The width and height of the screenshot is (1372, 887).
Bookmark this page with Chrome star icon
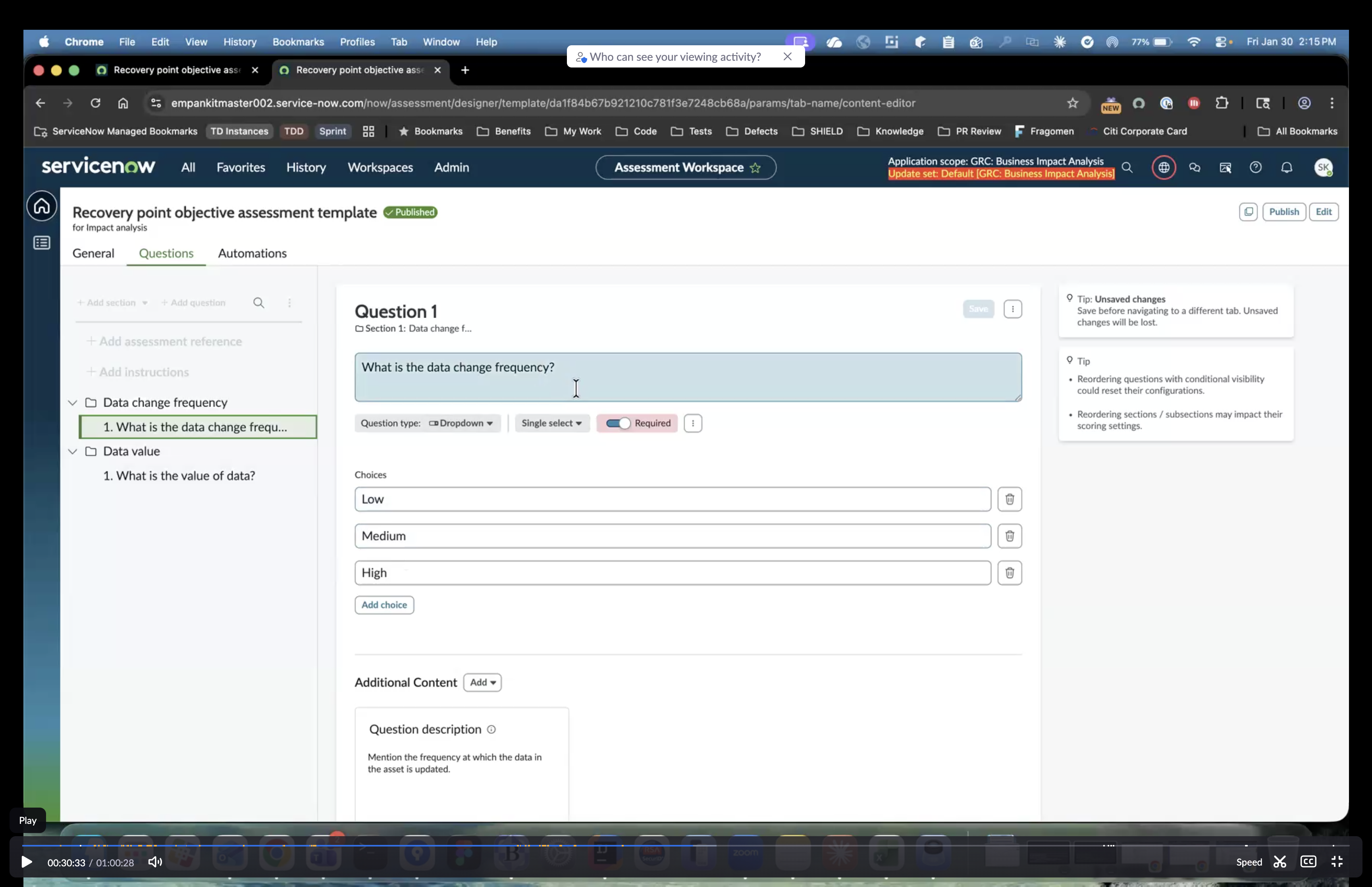1072,103
